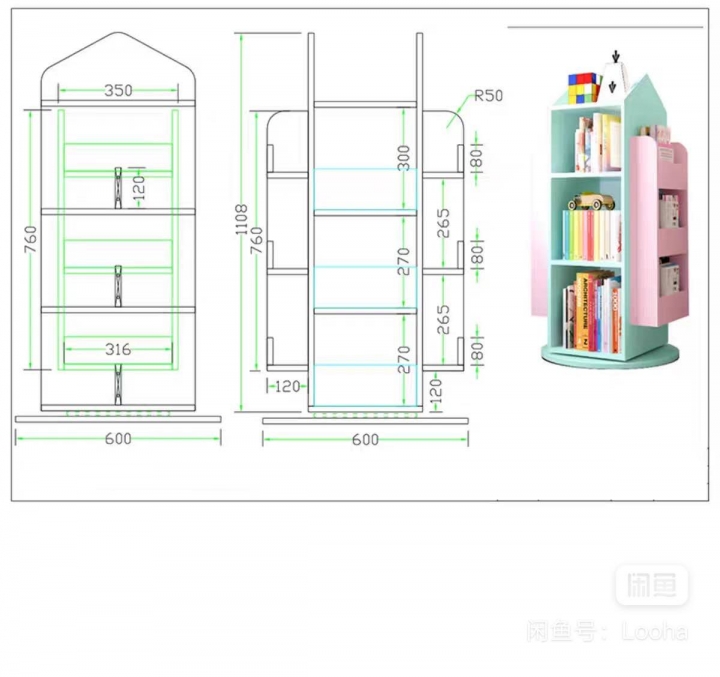Select the 316 inner width dimension label
The image size is (720, 677).
pos(118,349)
